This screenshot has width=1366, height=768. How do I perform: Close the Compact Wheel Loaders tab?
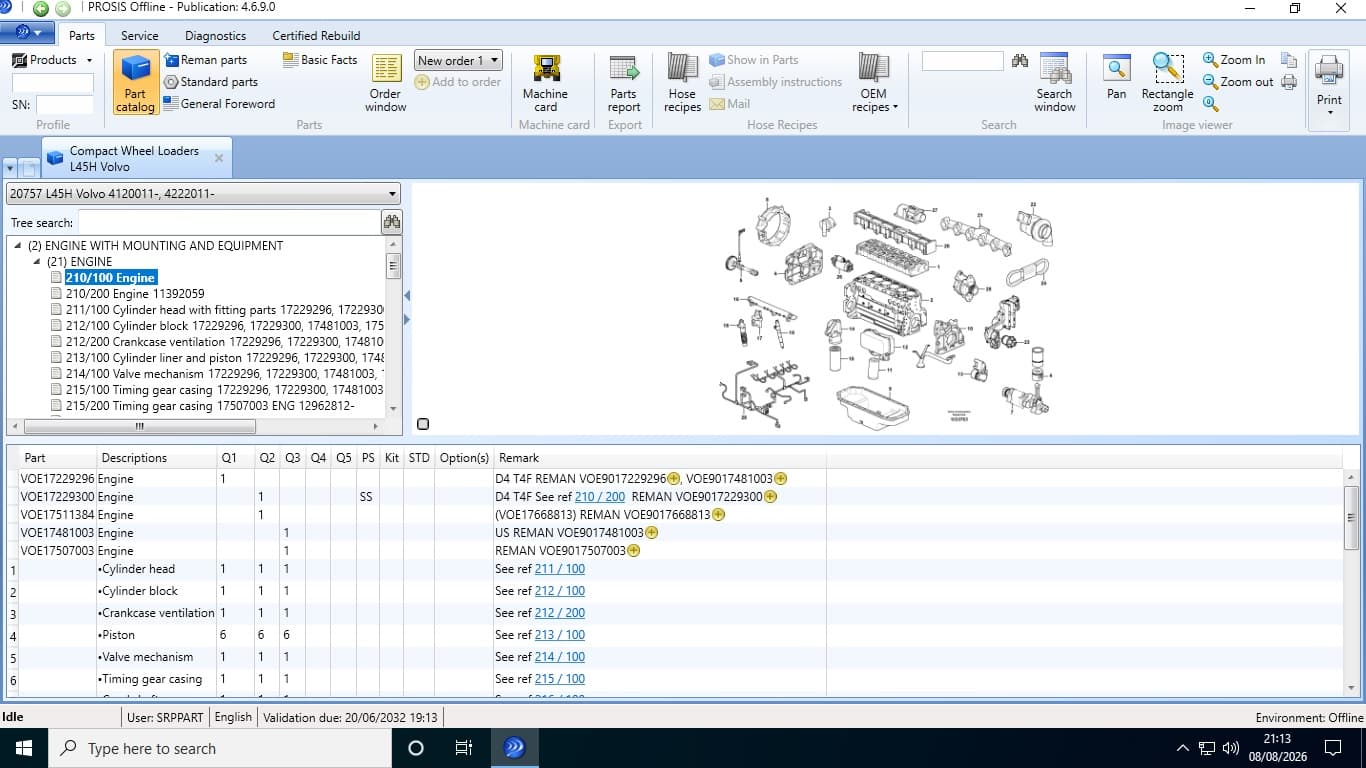[219, 158]
